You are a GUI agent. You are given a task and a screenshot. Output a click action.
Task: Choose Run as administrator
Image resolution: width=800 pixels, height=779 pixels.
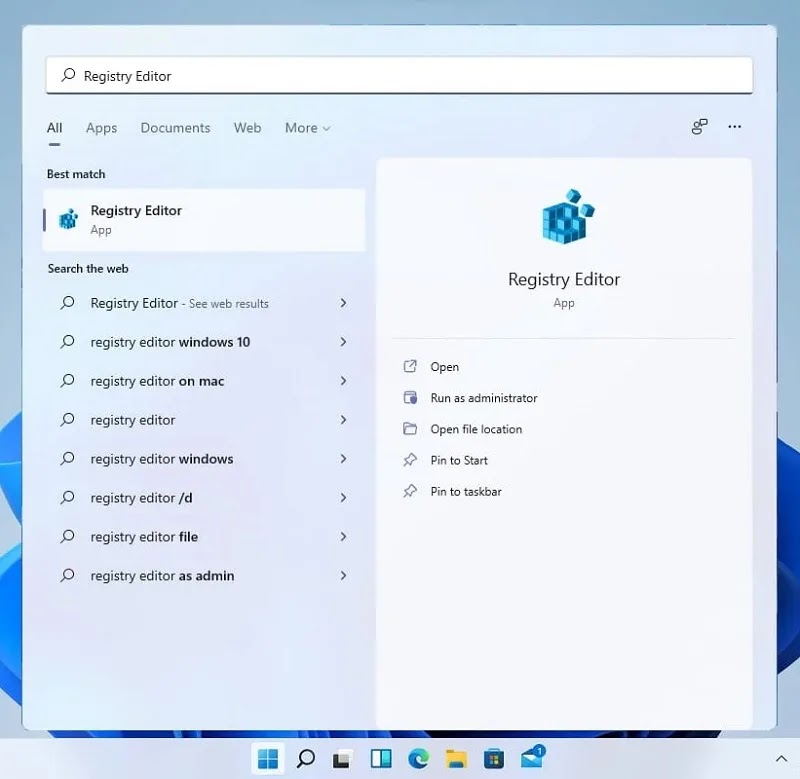[484, 398]
